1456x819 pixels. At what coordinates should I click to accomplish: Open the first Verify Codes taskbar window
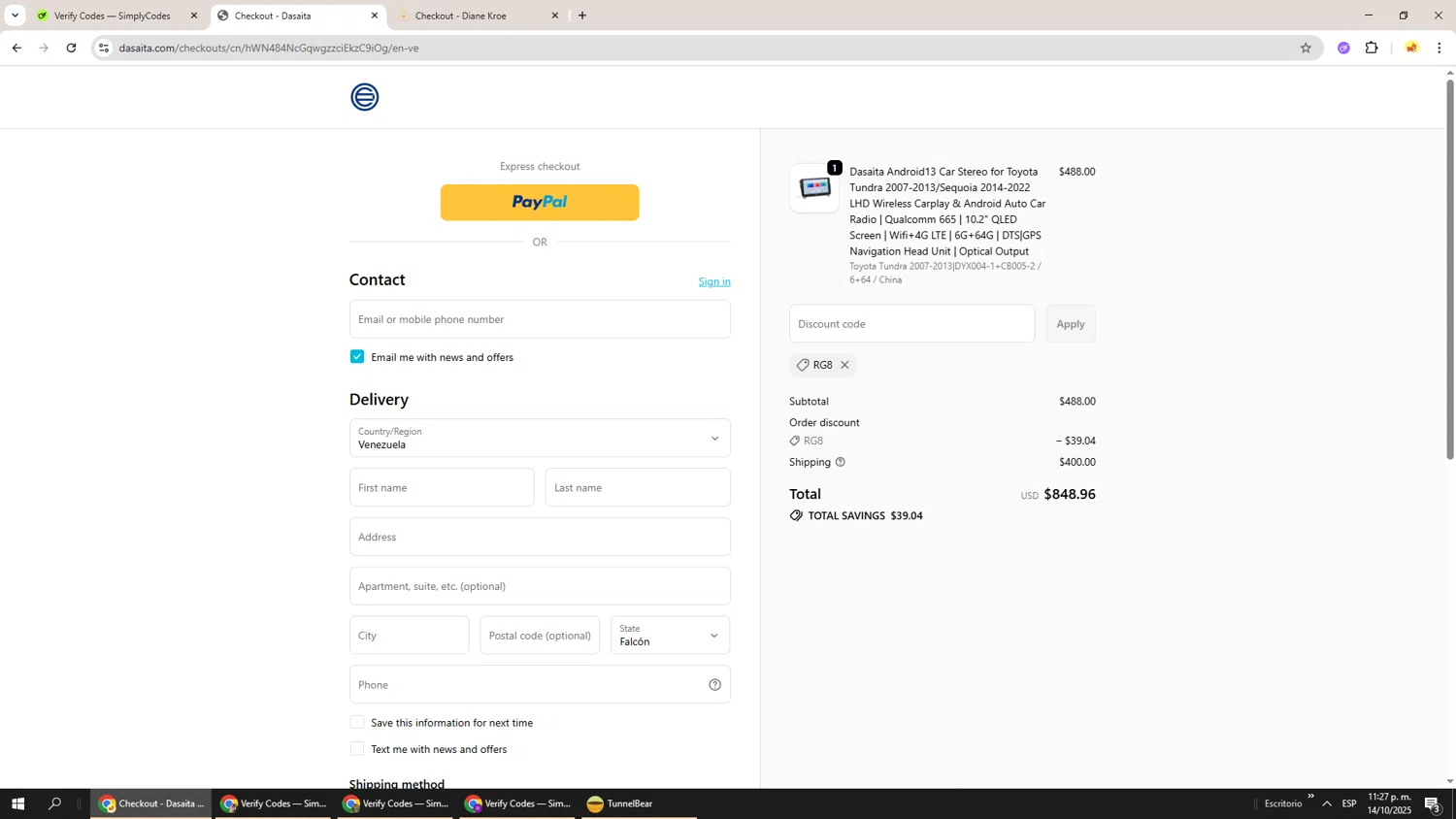pyautogui.click(x=274, y=803)
